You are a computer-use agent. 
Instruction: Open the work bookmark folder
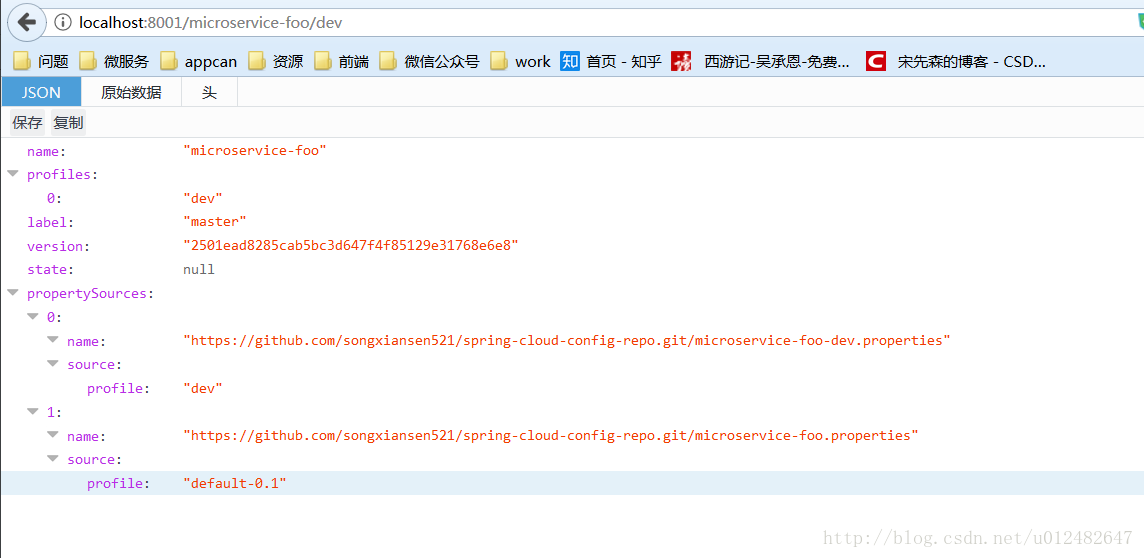pyautogui.click(x=521, y=61)
